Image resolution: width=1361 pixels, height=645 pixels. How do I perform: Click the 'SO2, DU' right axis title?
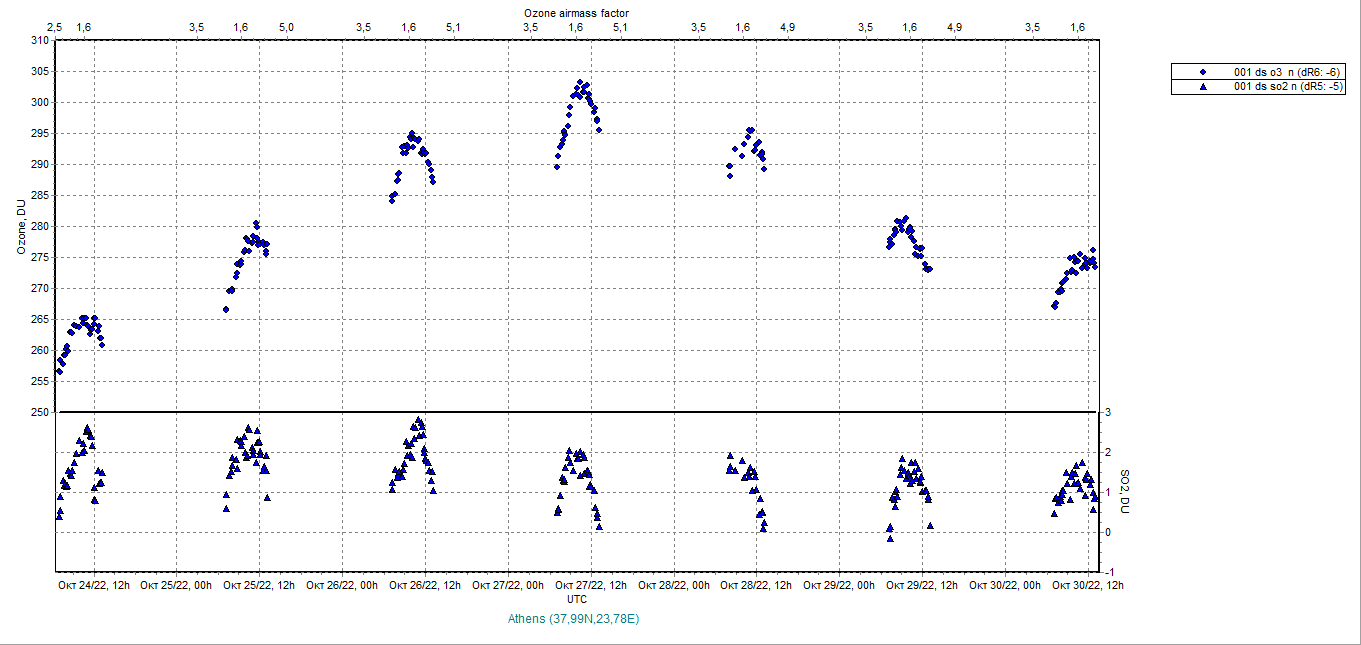[1123, 491]
